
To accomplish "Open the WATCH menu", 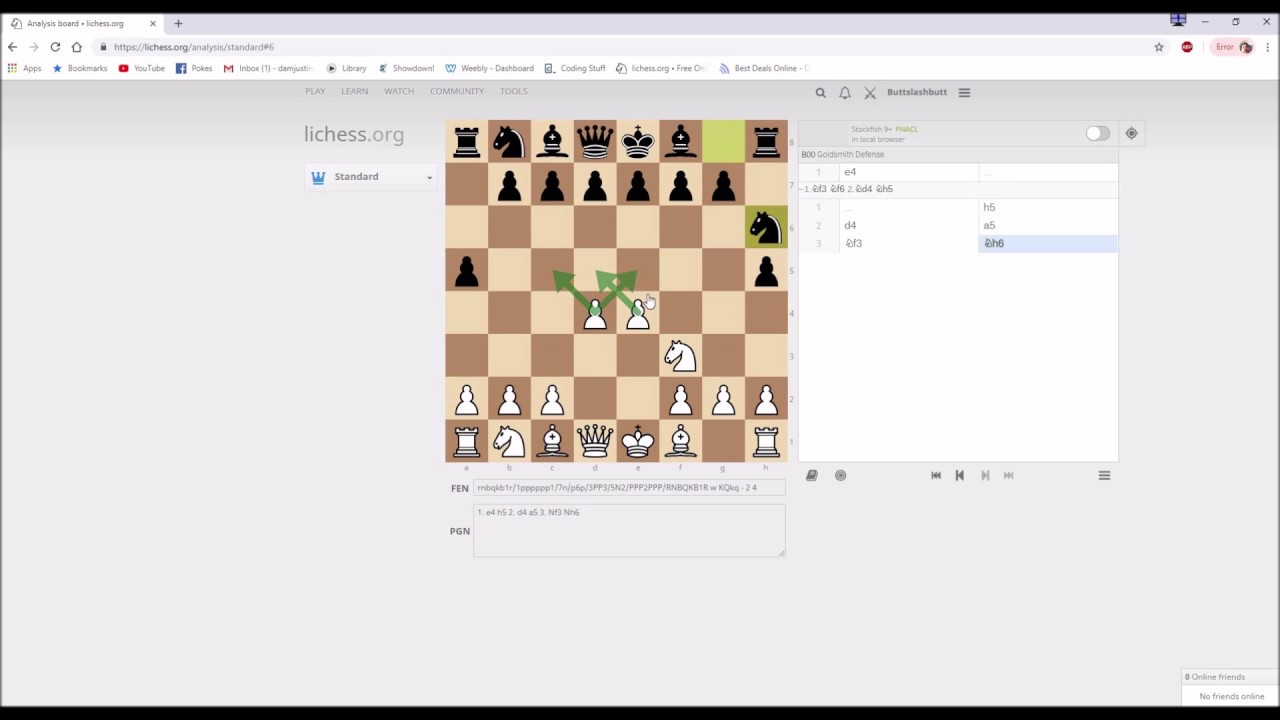I will point(399,91).
